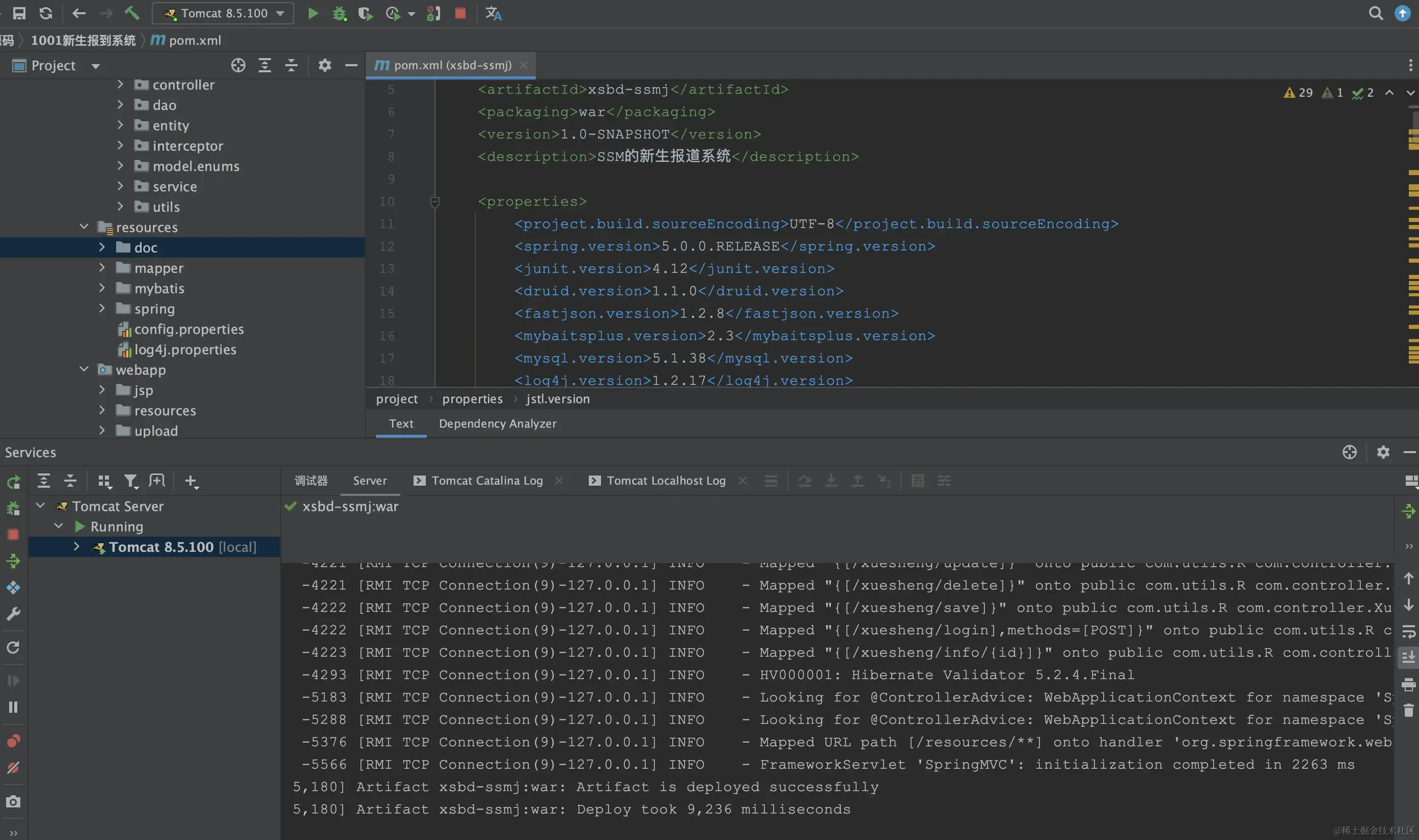Open the Dependency Analyzer tab
Image resolution: width=1419 pixels, height=840 pixels.
point(497,424)
